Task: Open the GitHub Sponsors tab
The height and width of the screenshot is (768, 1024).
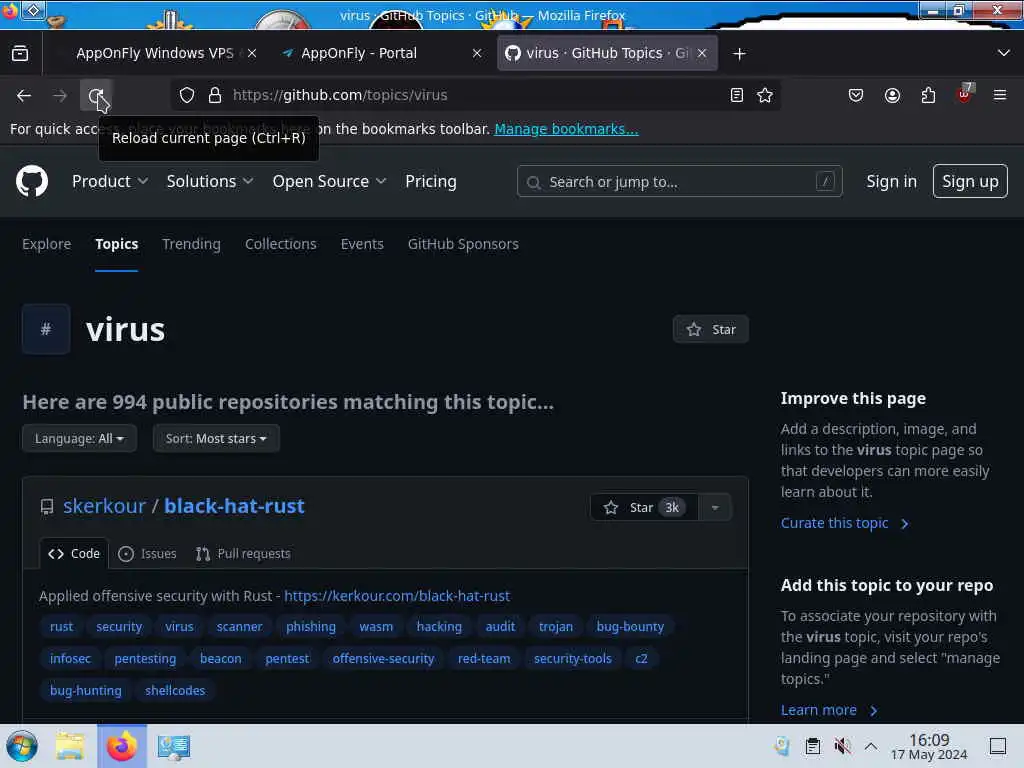Action: coord(463,244)
